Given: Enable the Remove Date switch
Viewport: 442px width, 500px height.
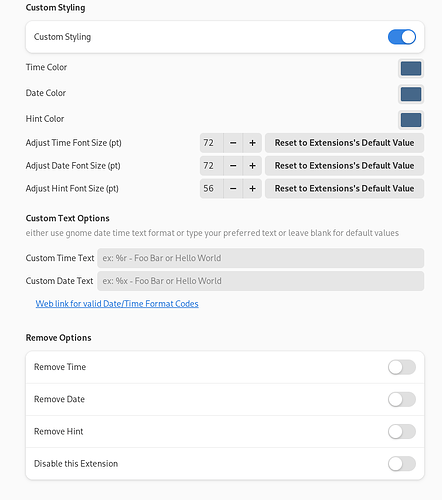Looking at the screenshot, I should pos(402,399).
